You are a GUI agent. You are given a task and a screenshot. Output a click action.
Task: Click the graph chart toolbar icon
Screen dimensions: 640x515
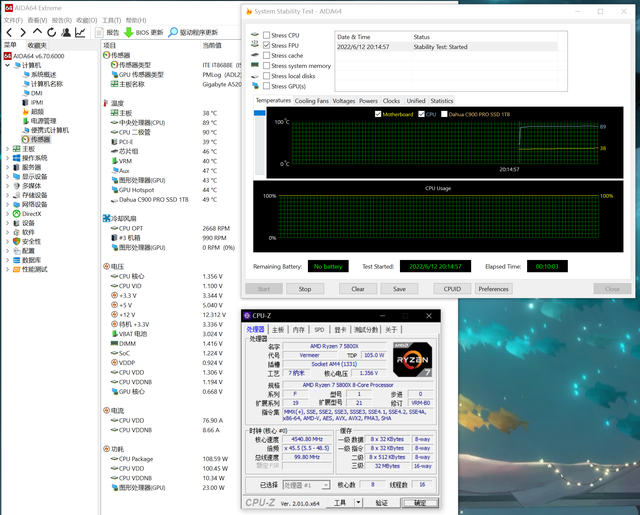(x=81, y=32)
